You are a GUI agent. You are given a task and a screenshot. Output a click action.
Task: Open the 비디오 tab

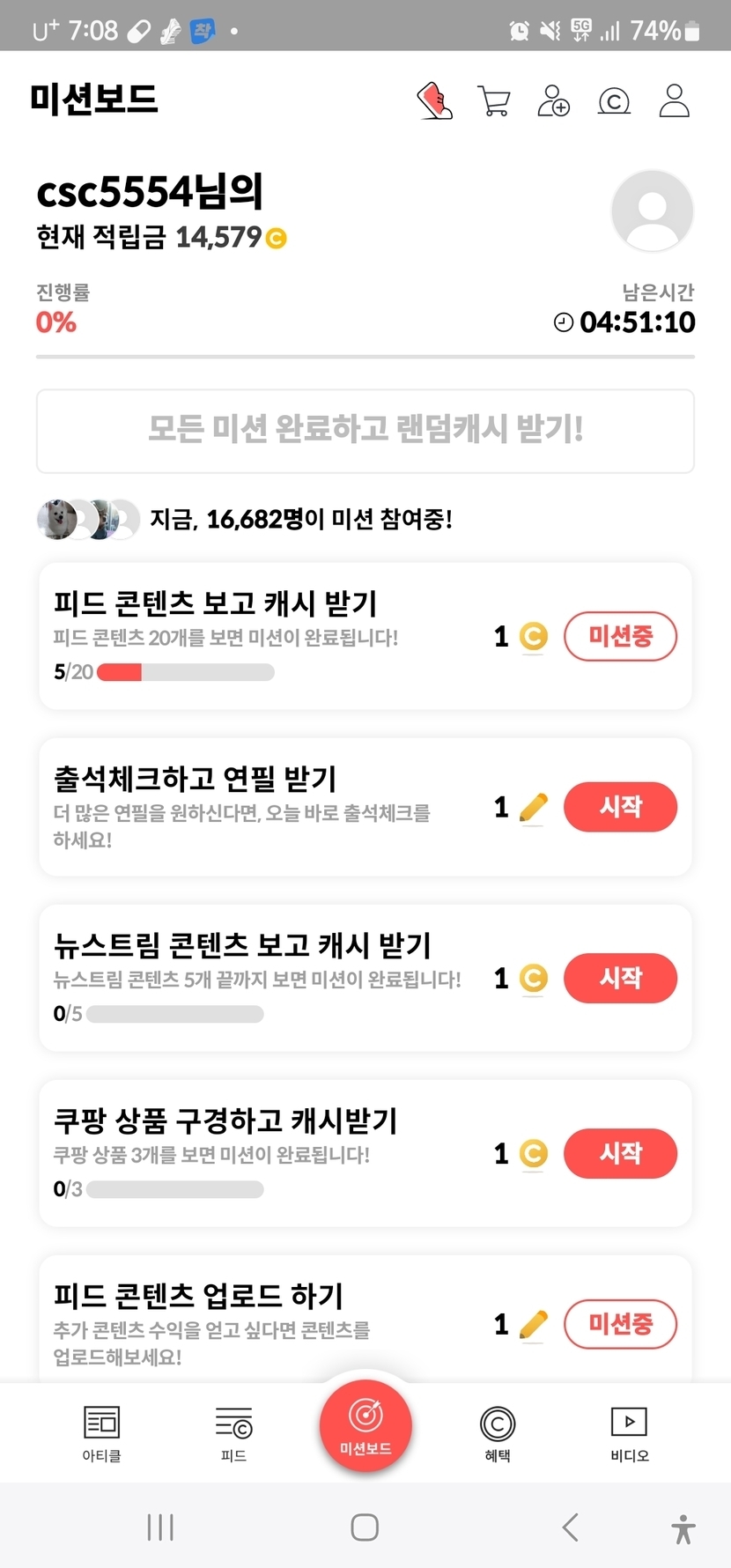tap(629, 1432)
